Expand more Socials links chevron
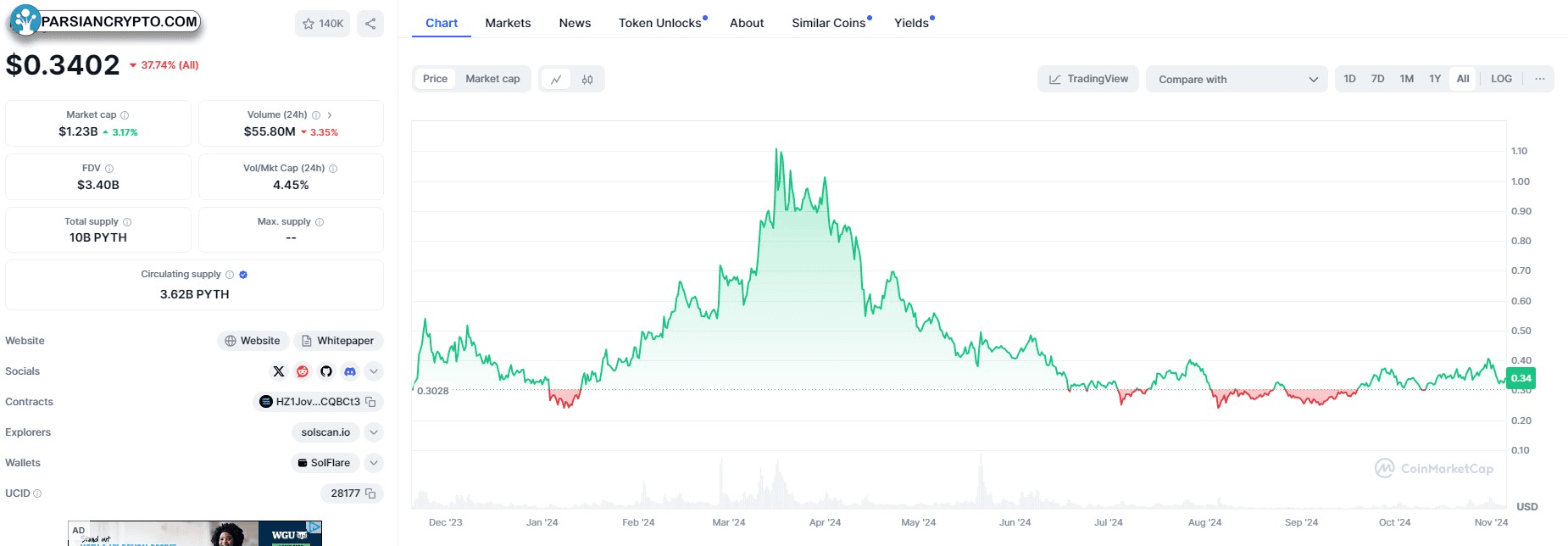1568x546 pixels. point(374,371)
